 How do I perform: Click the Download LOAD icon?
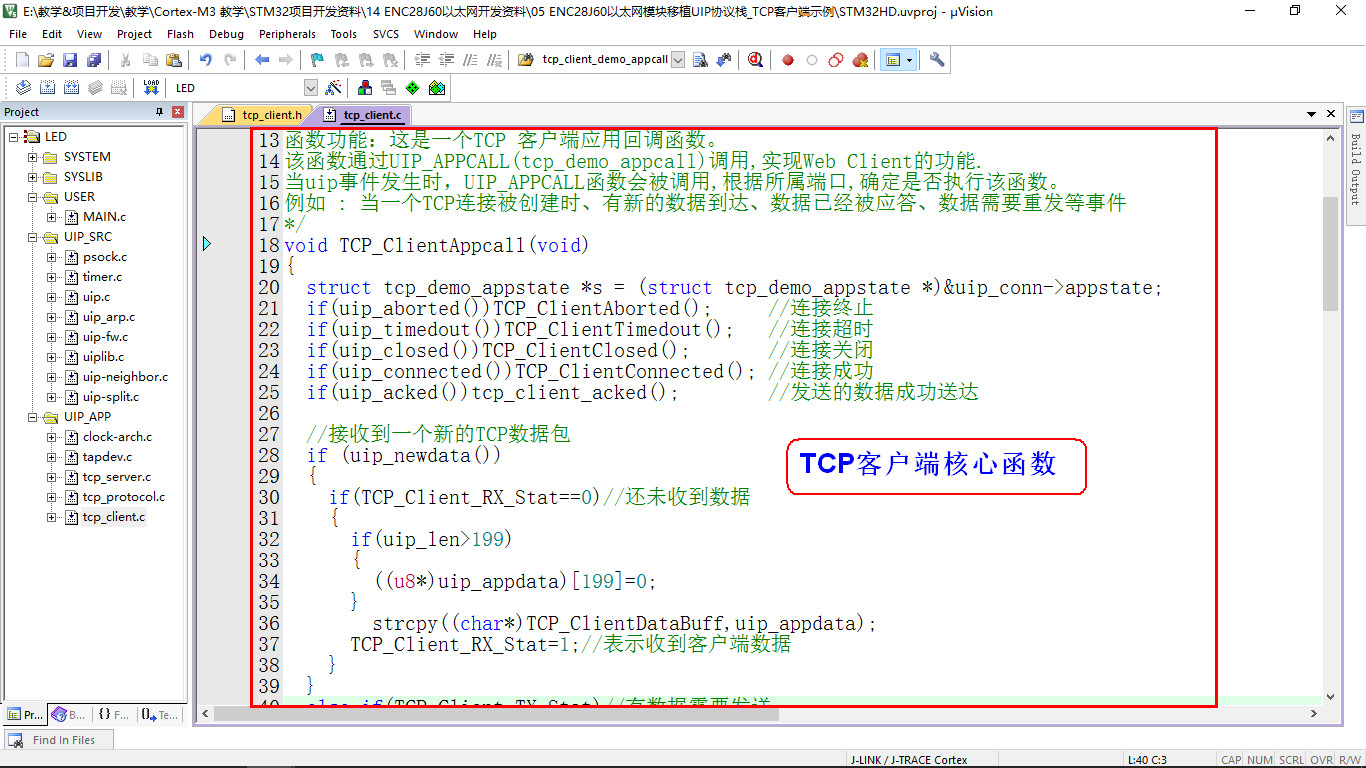coord(151,88)
